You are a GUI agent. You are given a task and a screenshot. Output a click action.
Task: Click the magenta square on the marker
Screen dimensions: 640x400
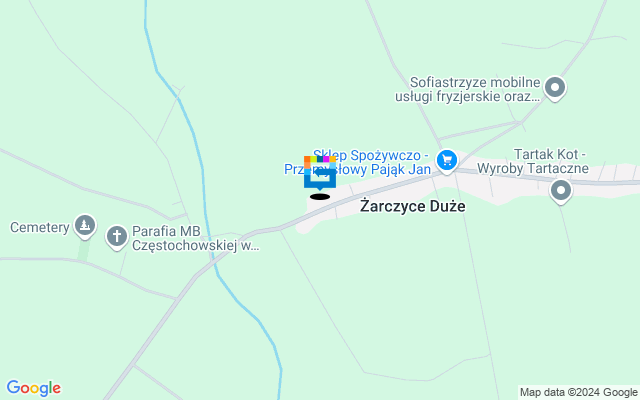pos(326,159)
